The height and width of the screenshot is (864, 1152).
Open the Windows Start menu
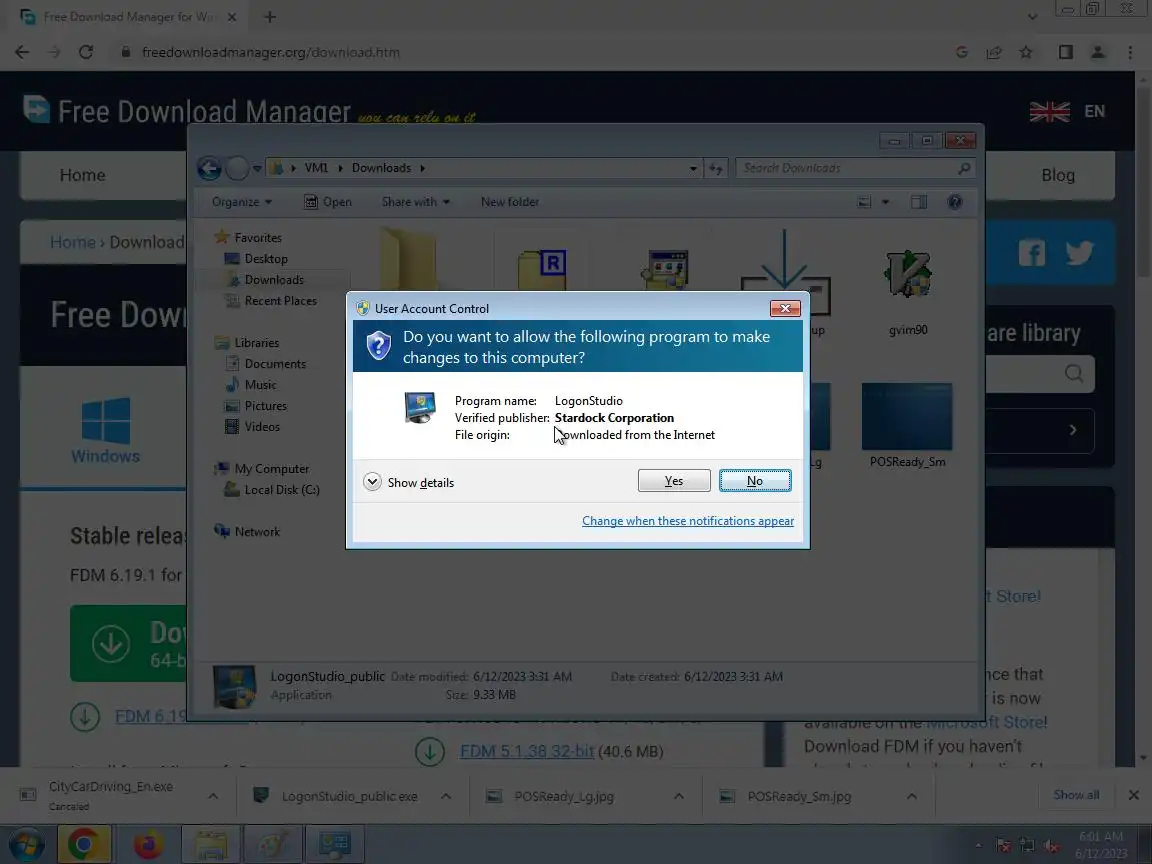26,845
